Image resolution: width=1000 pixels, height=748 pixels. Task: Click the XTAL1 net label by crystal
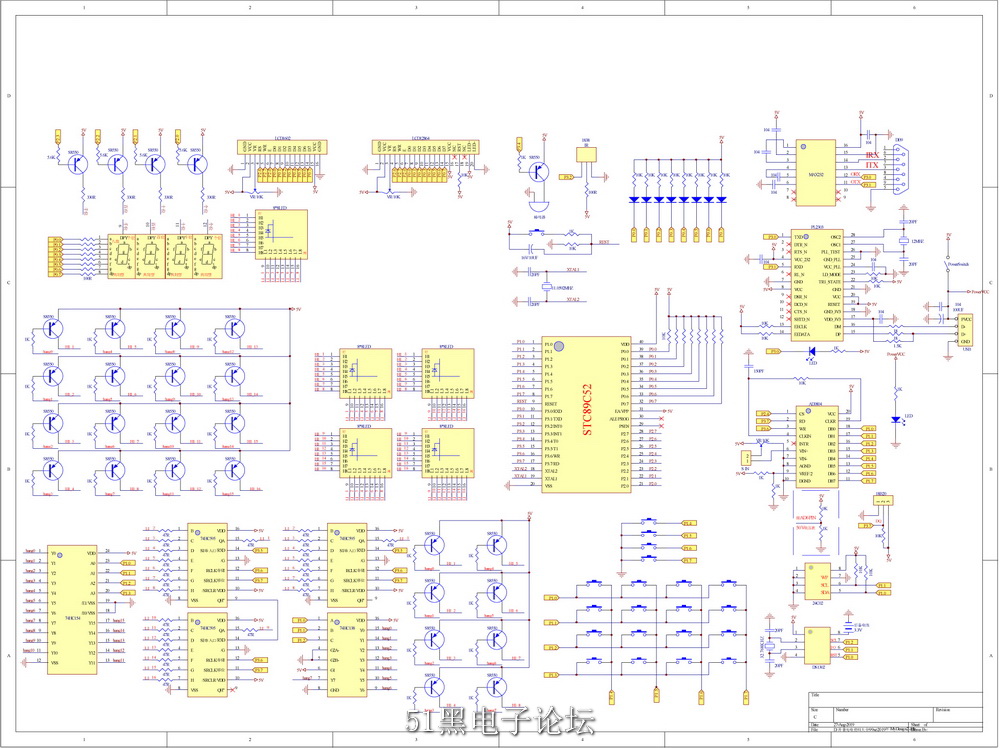[573, 270]
